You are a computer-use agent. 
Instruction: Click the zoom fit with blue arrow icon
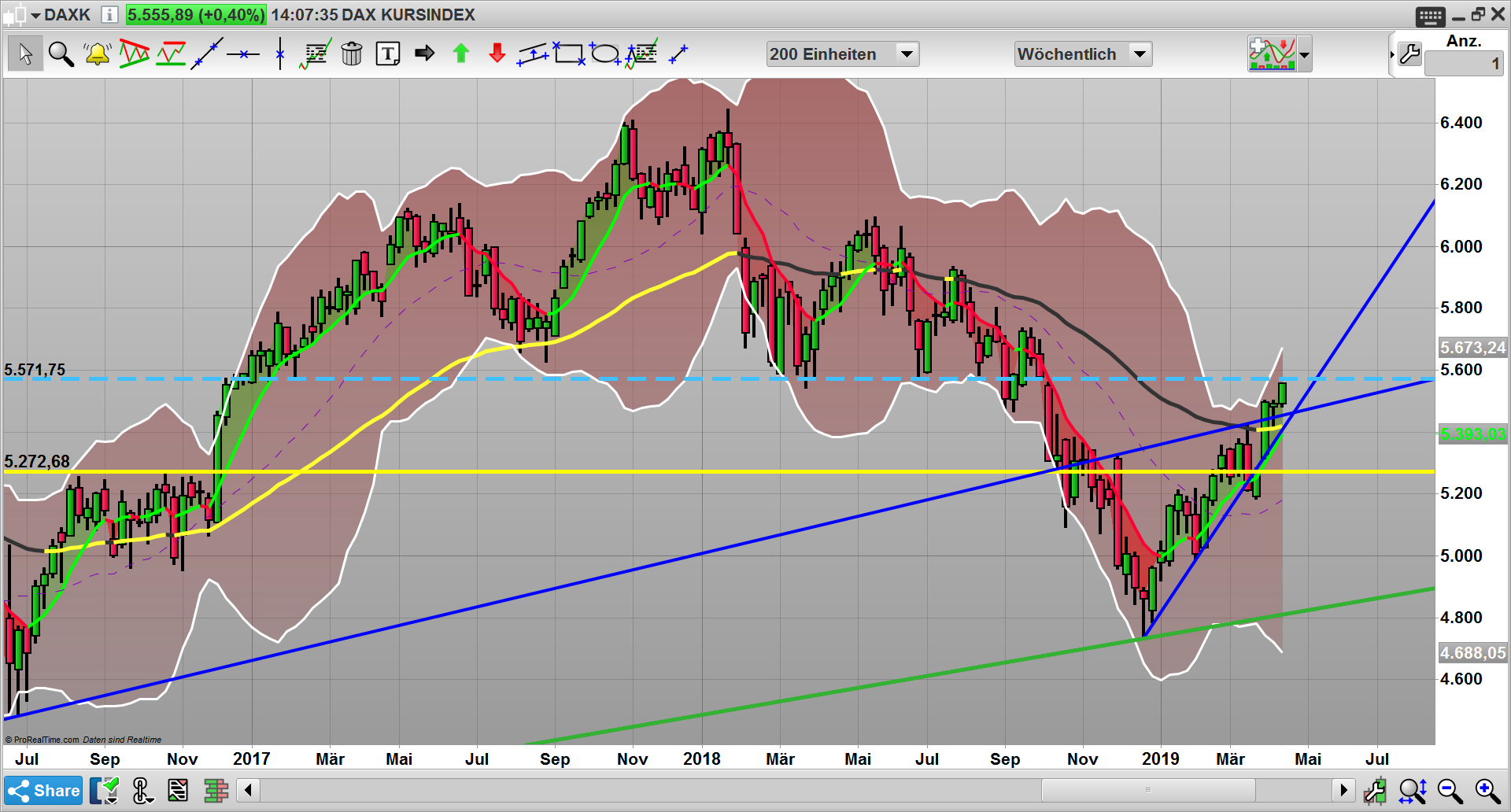(1413, 791)
